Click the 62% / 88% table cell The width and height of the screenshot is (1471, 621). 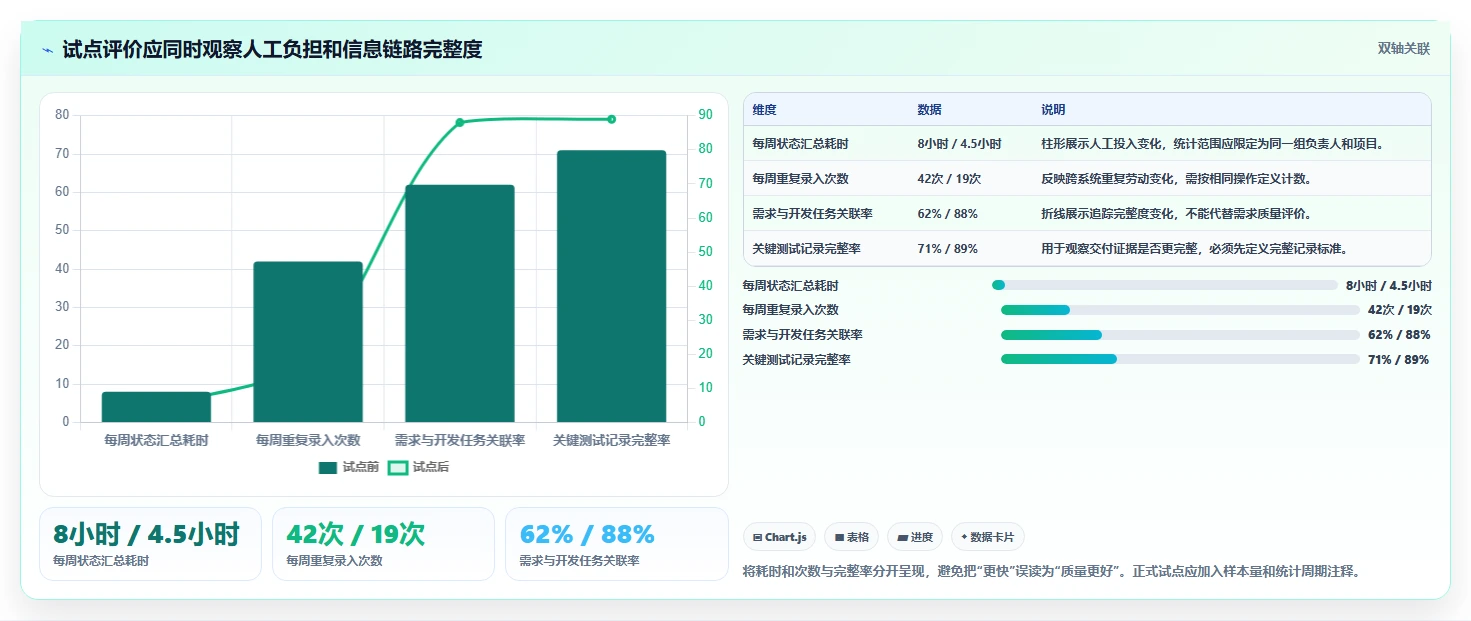click(x=947, y=214)
